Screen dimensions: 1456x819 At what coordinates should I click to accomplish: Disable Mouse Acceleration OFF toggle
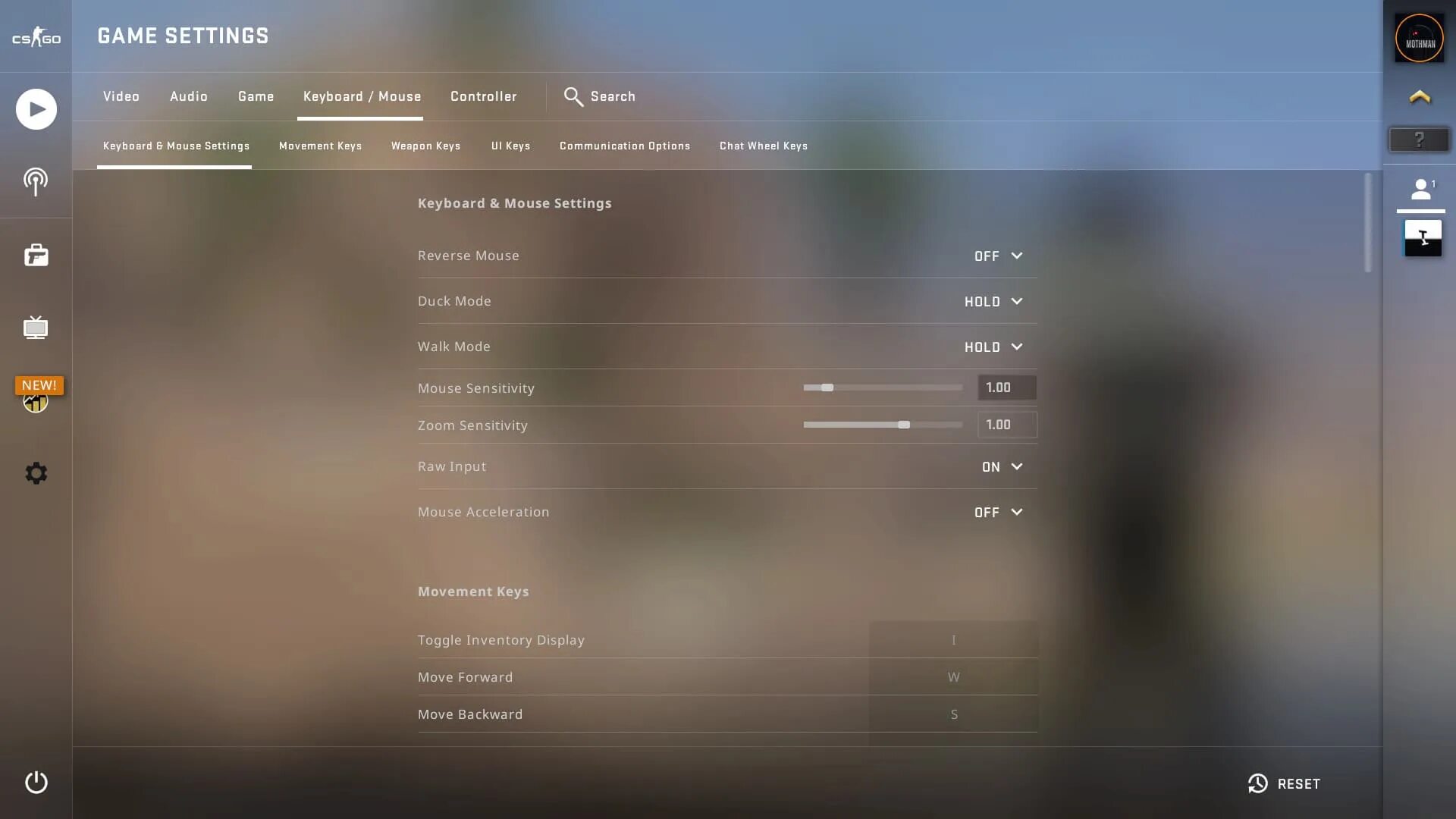point(997,511)
